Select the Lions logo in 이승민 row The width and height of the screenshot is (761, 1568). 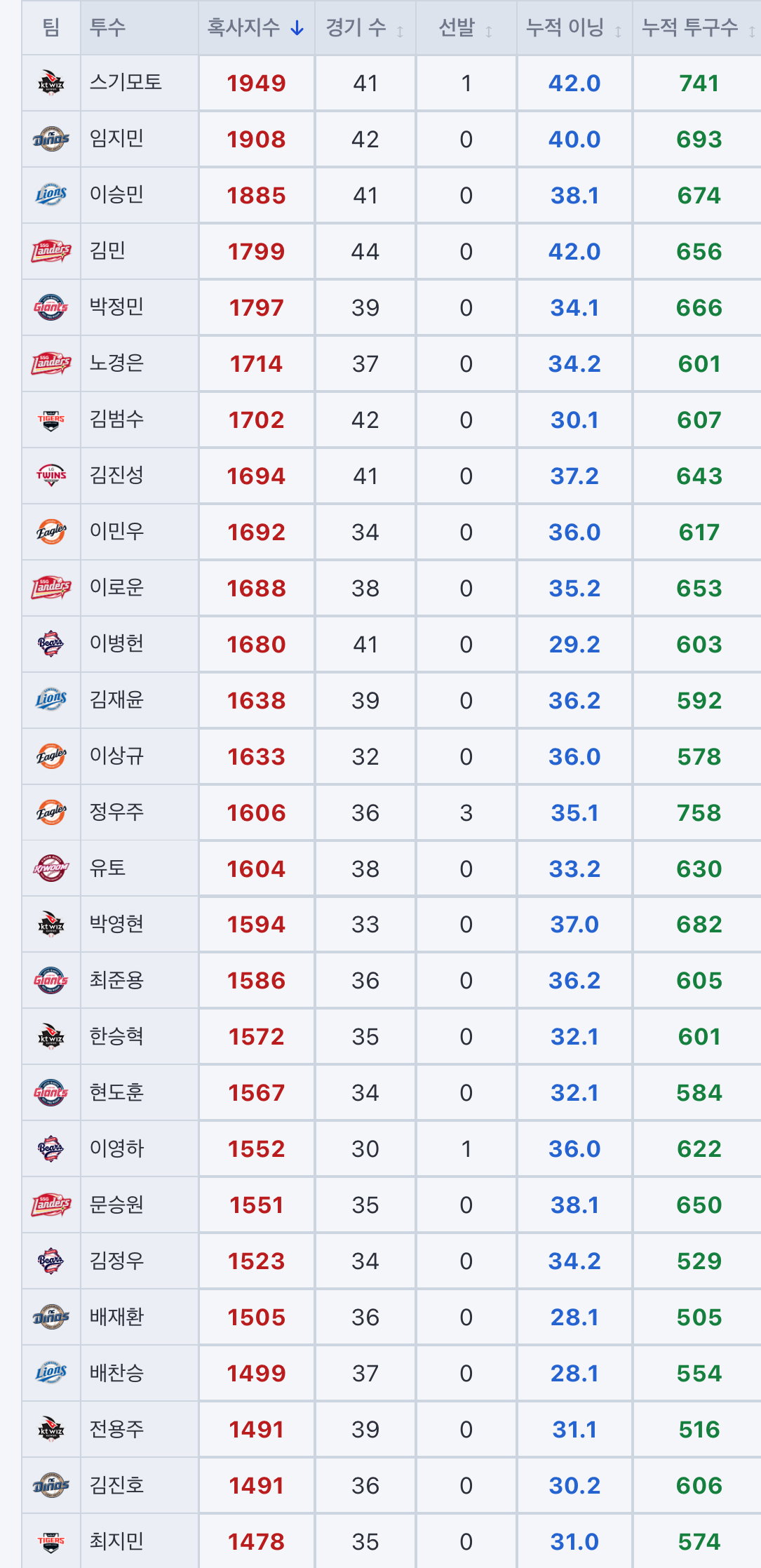50,195
